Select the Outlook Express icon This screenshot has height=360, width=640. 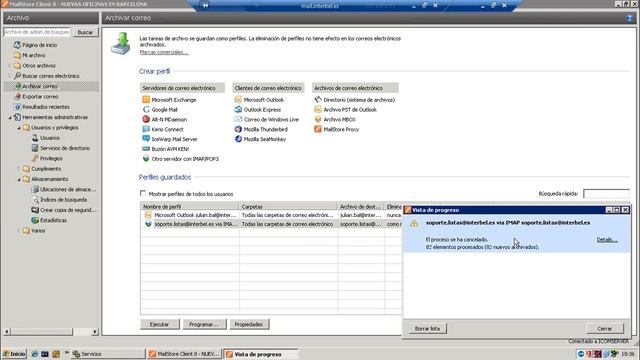tap(238, 109)
